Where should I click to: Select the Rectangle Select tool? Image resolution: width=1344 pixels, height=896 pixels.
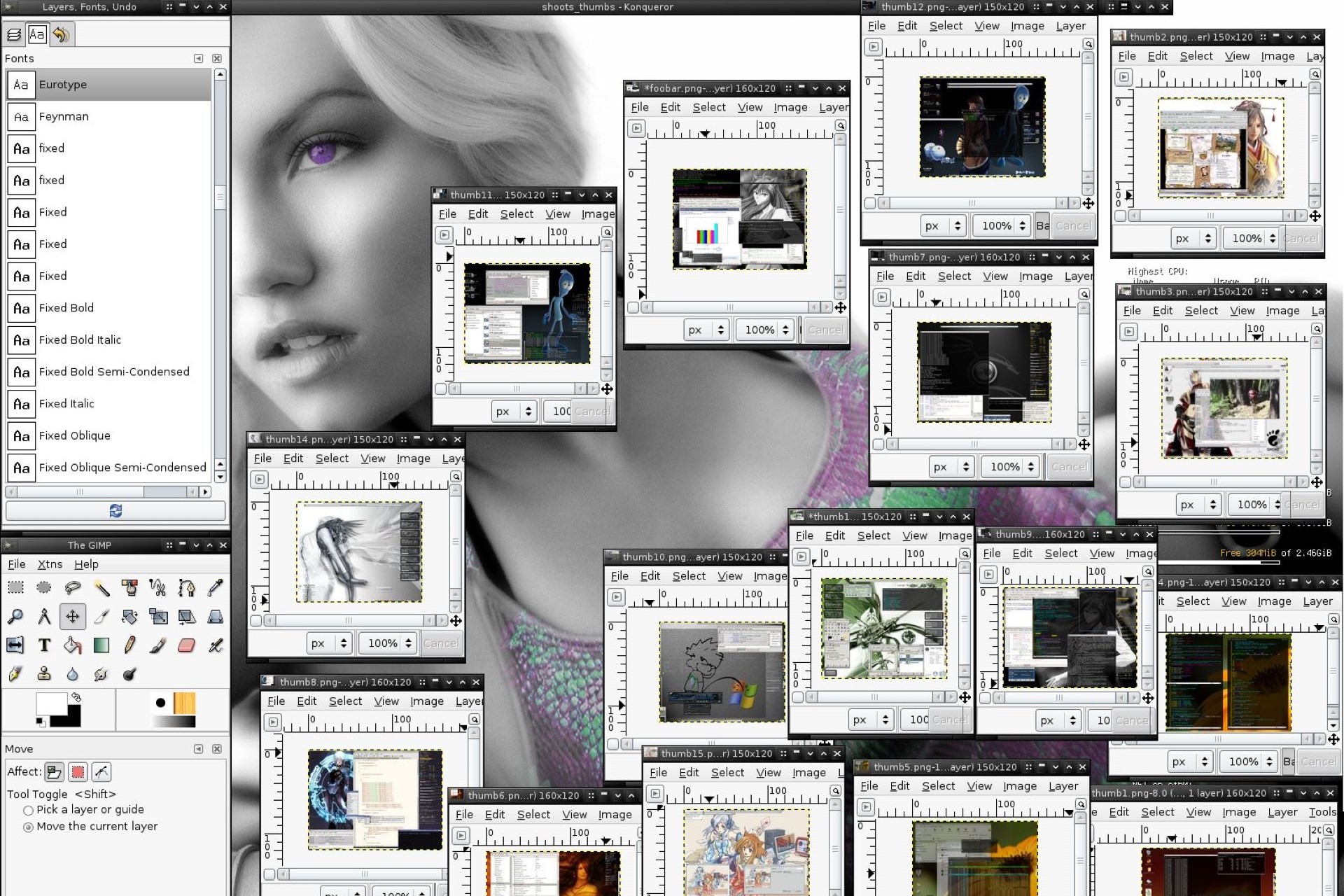pos(15,588)
